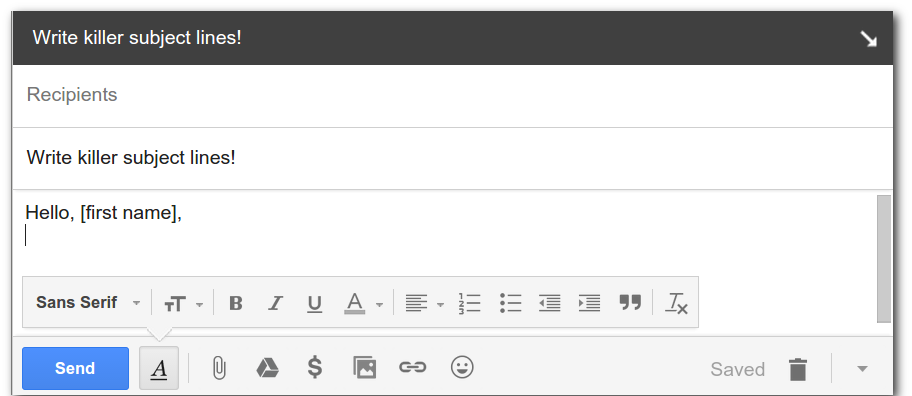The image size is (912, 396).
Task: Insert a link with the chain icon
Action: 412,367
